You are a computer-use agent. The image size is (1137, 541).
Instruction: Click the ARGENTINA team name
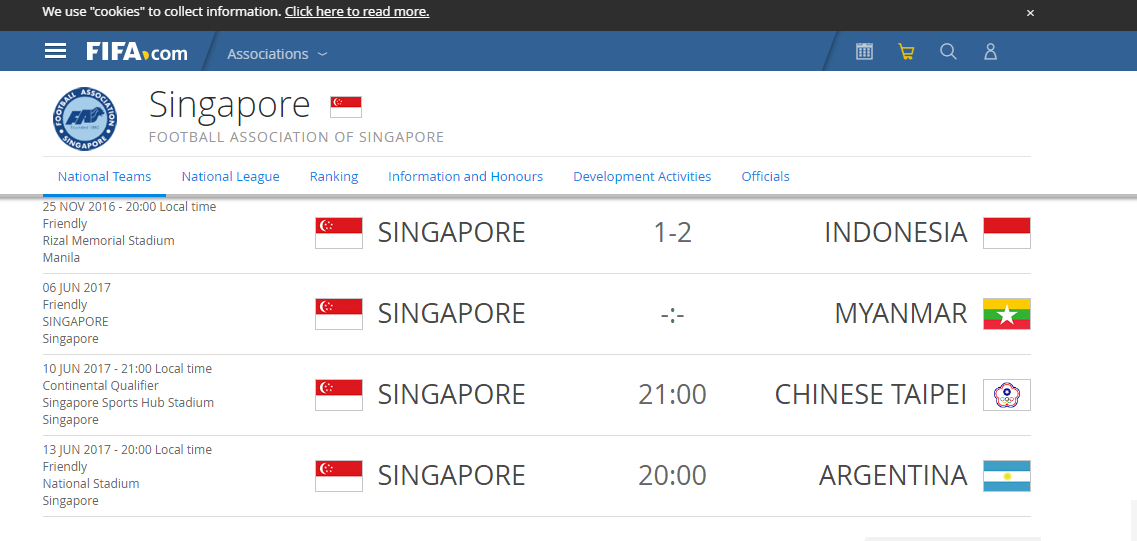pyautogui.click(x=893, y=476)
